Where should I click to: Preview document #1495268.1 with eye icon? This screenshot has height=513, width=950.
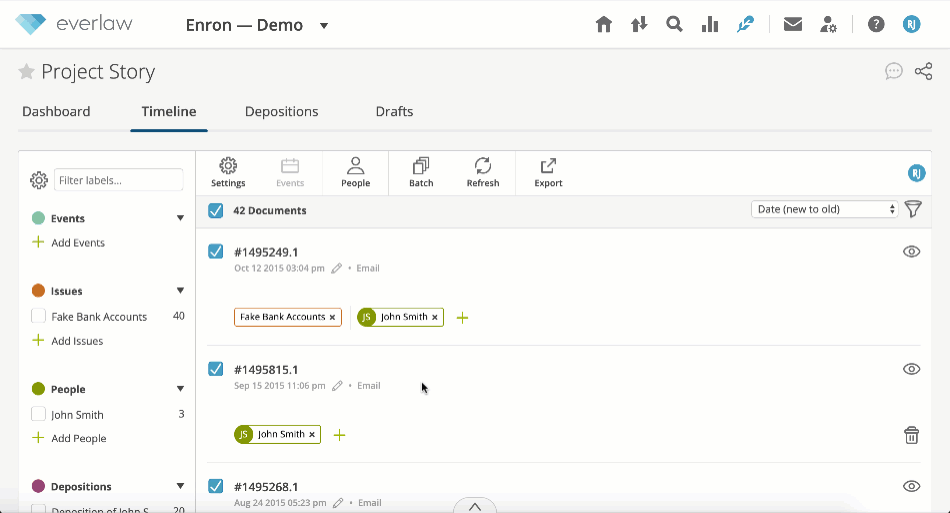(911, 486)
